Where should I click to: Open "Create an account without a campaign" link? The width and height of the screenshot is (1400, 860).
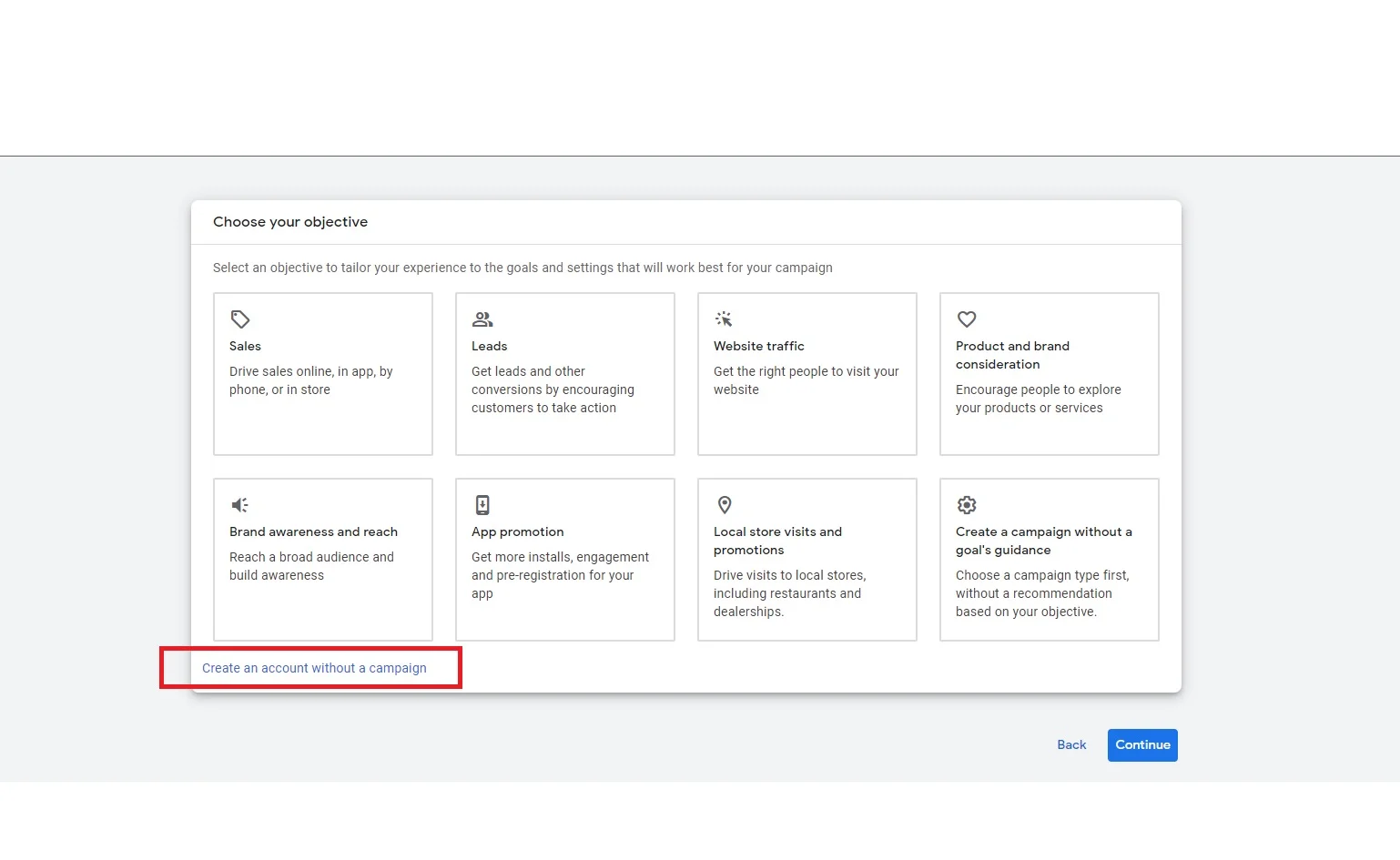click(x=314, y=668)
